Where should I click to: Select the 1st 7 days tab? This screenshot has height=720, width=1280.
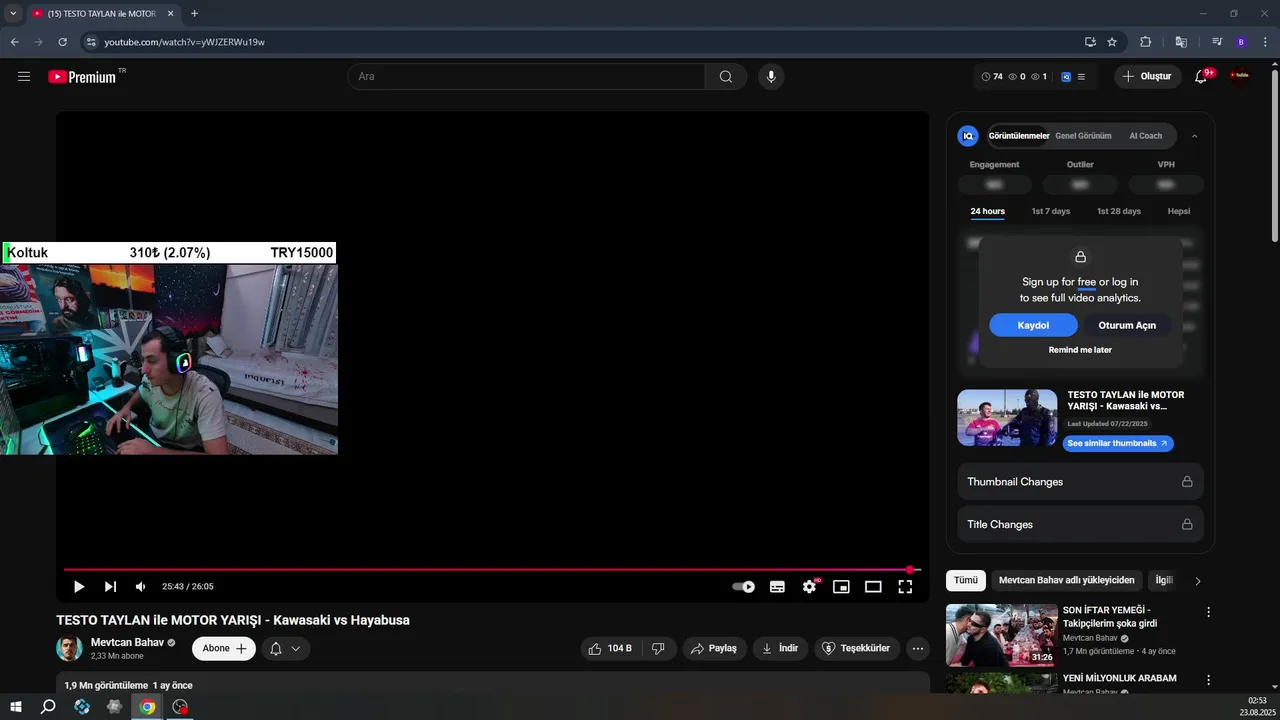click(1051, 211)
